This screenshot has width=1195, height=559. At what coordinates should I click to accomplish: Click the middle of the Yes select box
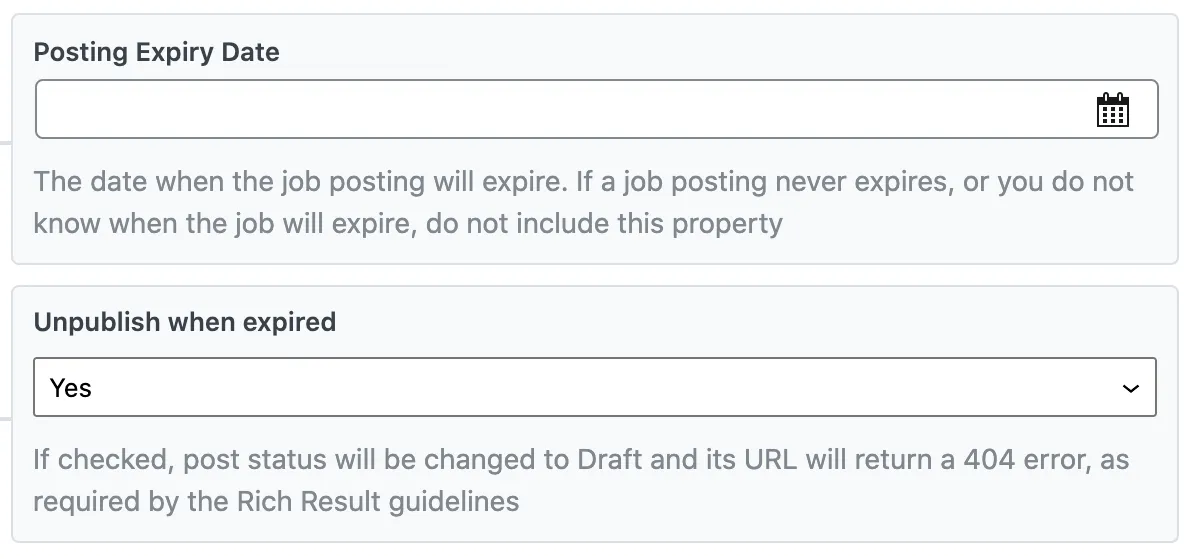pos(594,387)
